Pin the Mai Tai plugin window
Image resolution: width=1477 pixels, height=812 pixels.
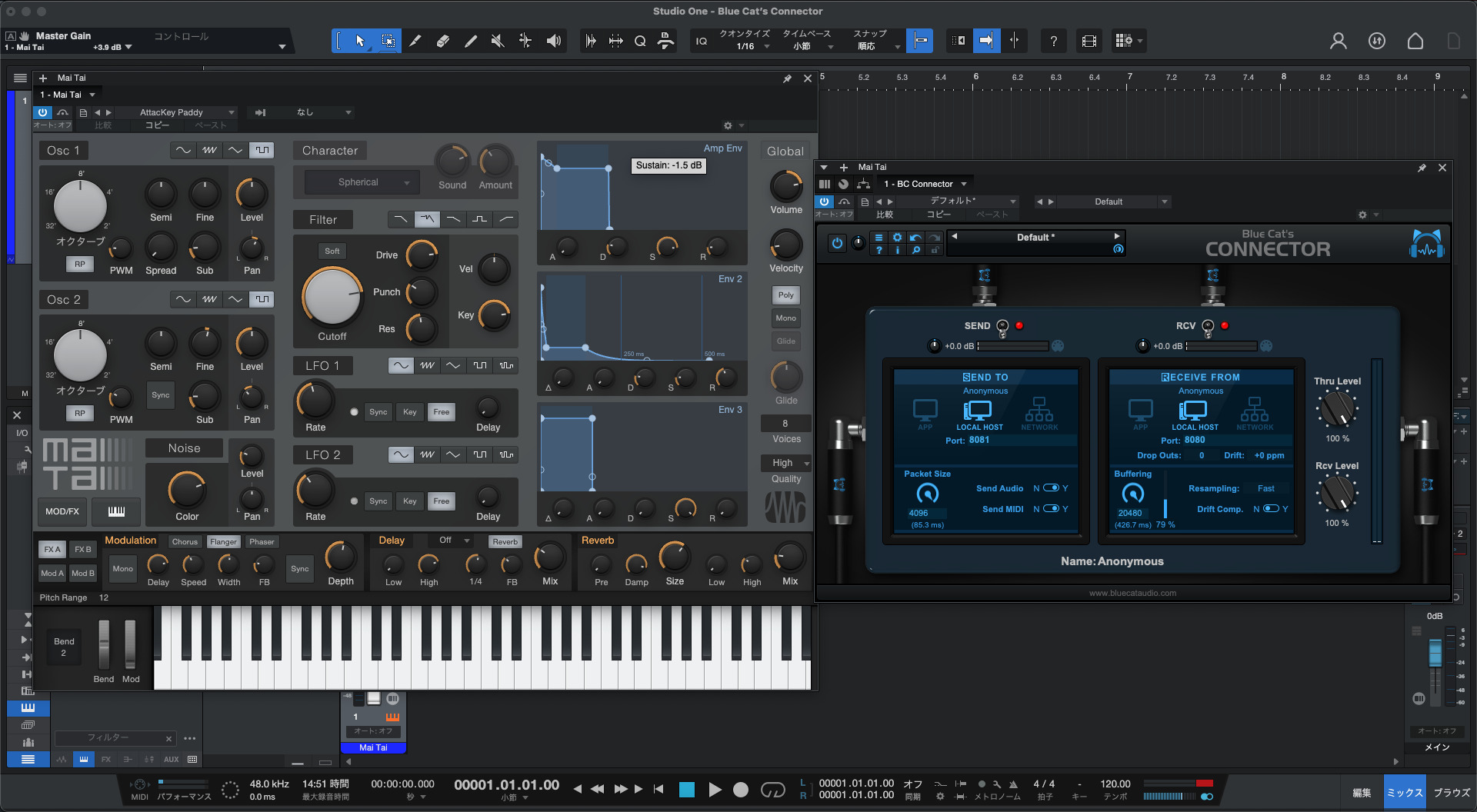[787, 78]
